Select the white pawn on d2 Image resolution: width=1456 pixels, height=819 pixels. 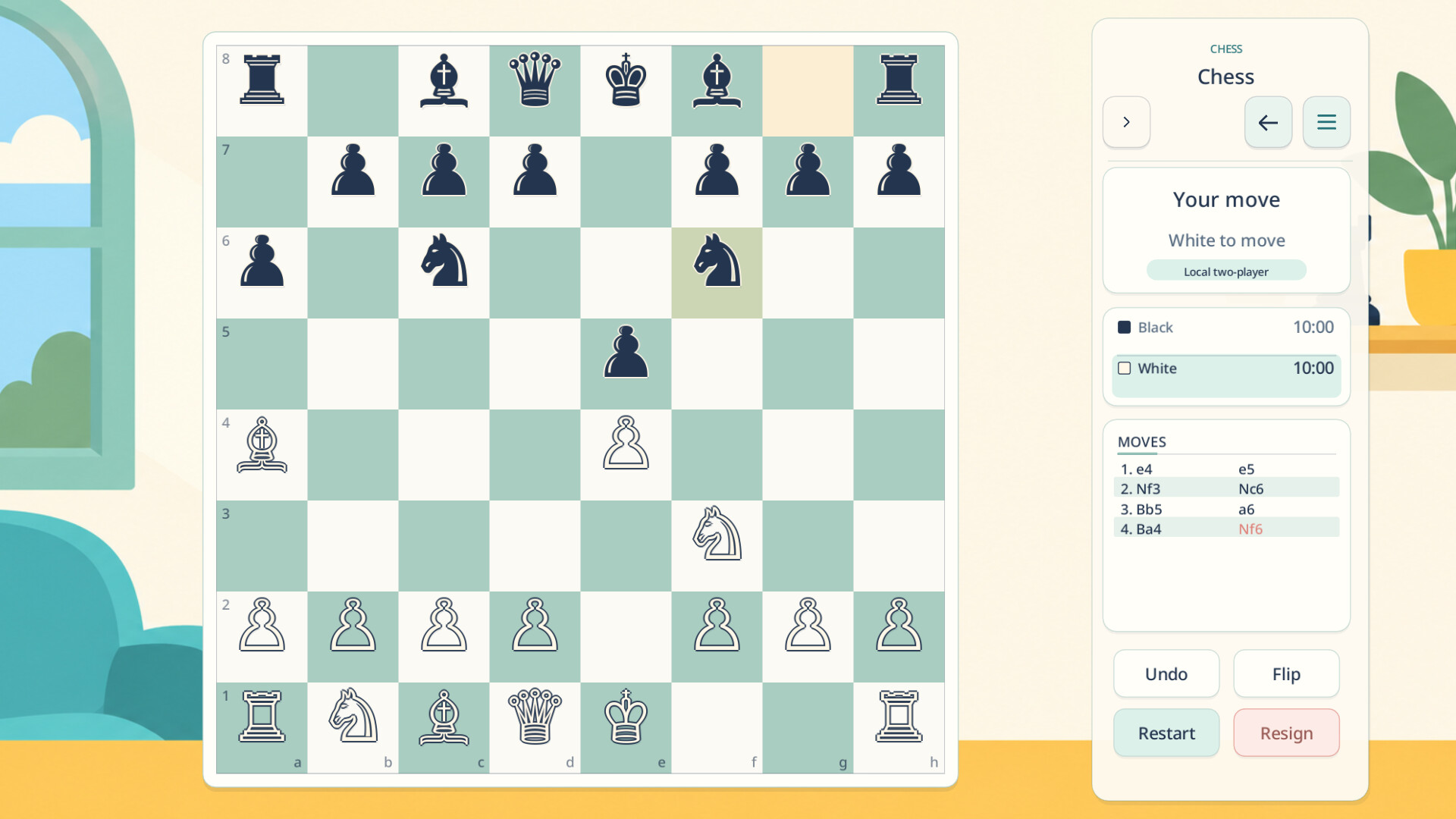[535, 625]
